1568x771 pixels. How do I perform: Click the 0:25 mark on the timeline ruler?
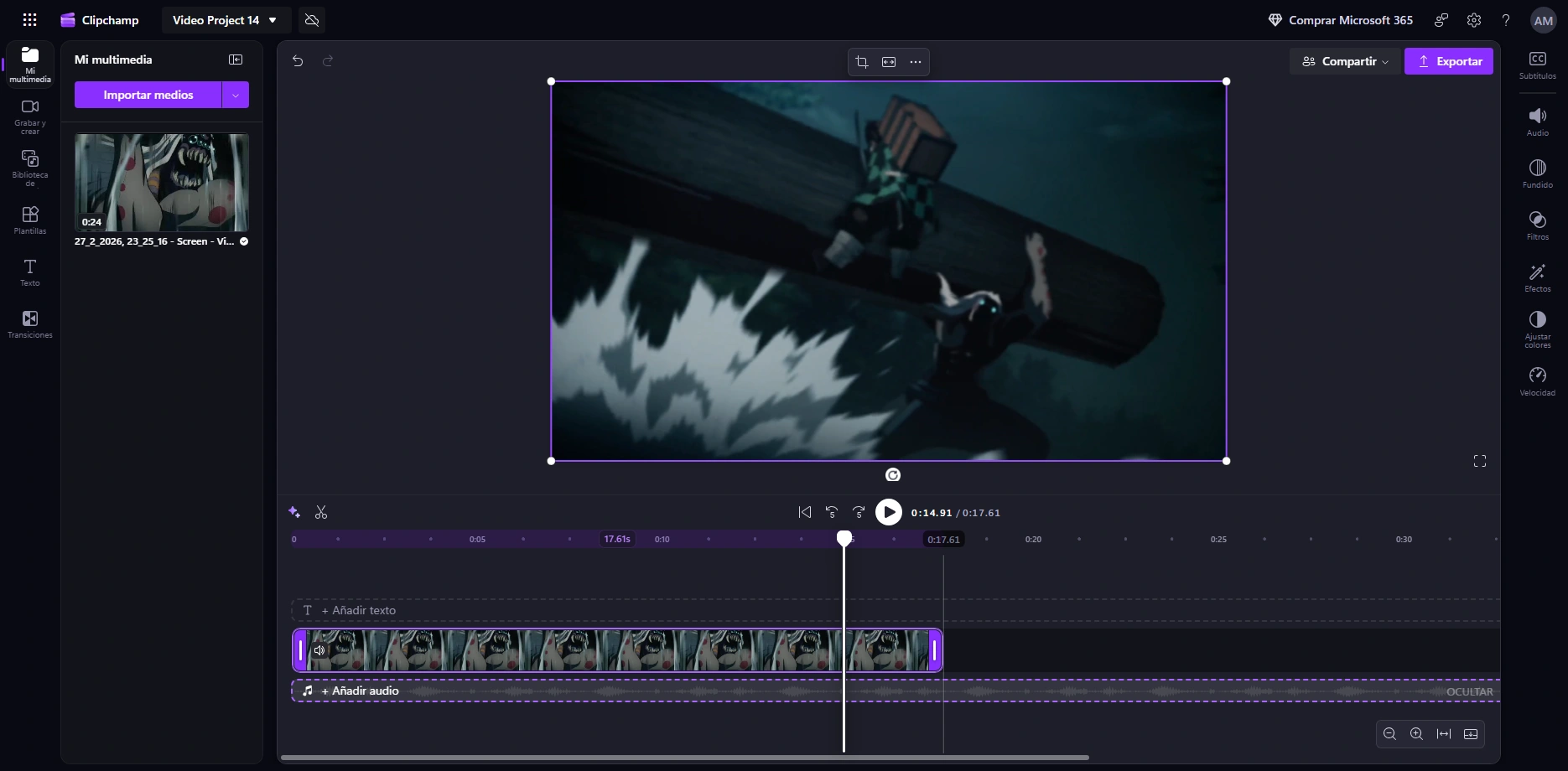click(1218, 540)
